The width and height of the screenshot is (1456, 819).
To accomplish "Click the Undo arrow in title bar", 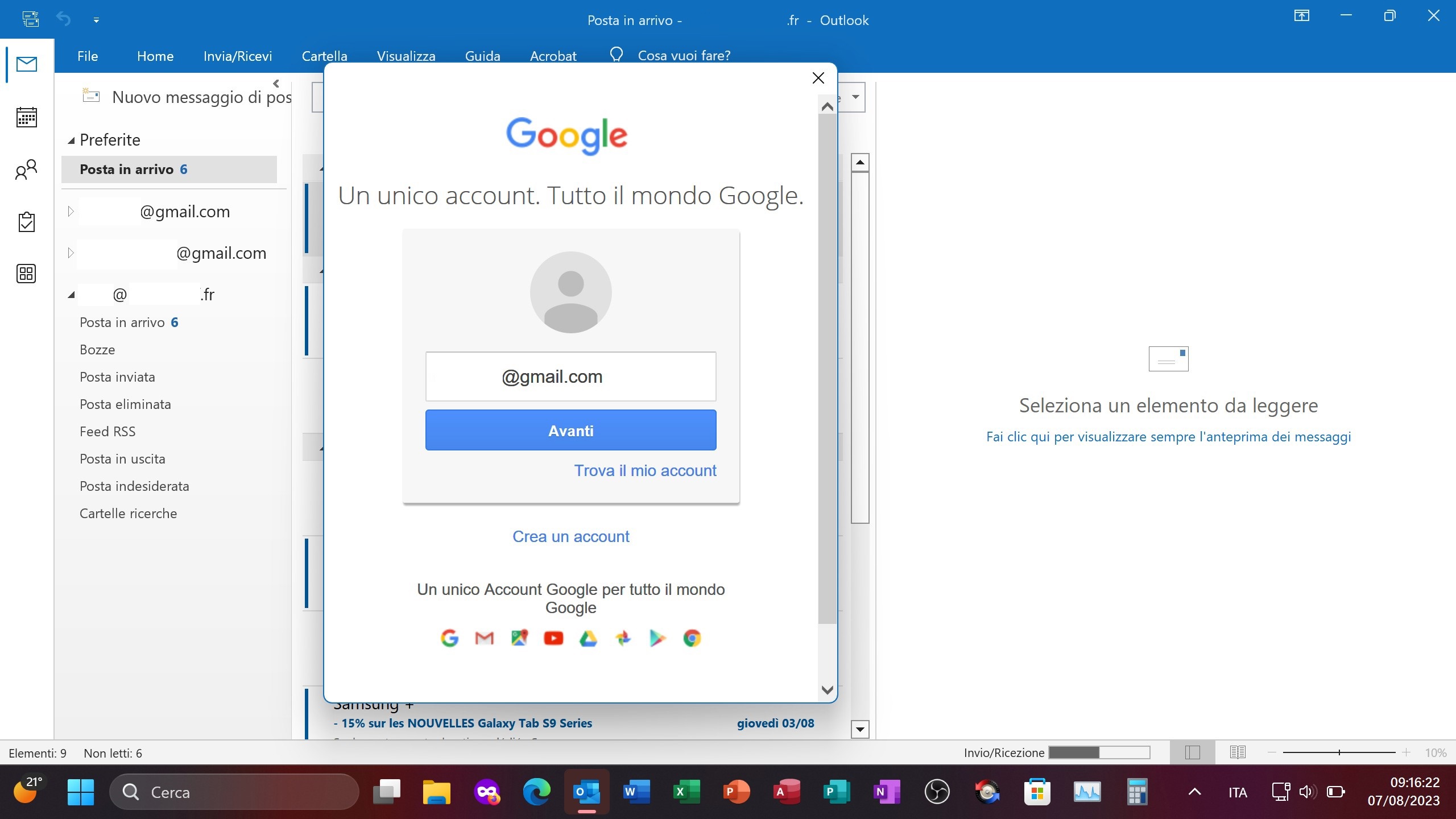I will point(63,19).
